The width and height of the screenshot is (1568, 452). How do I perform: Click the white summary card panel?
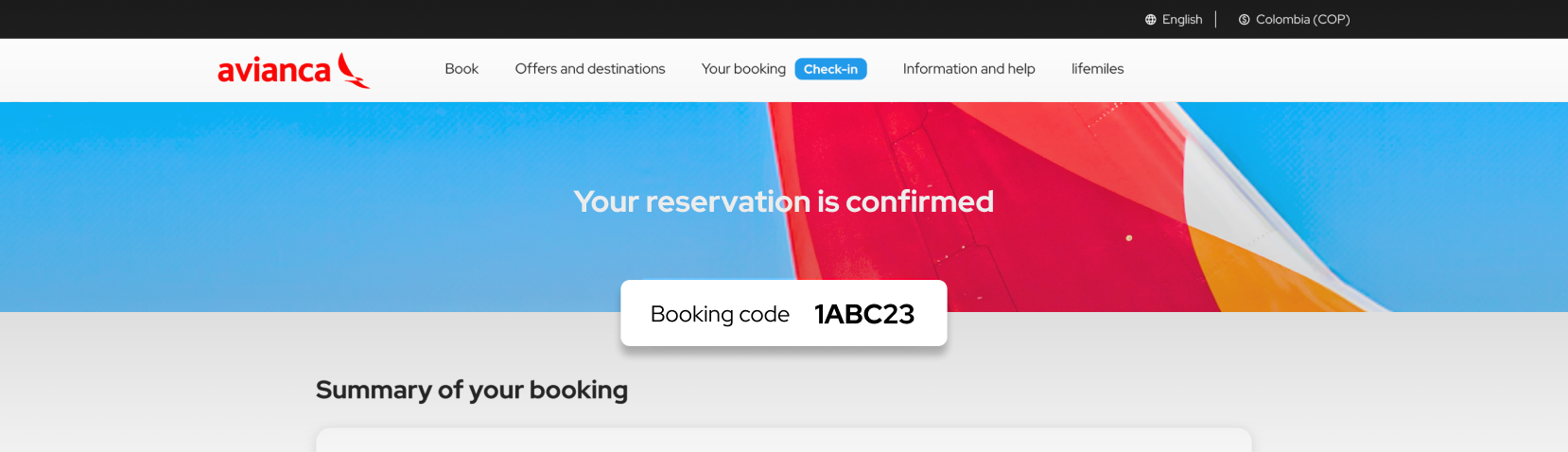tap(783, 441)
